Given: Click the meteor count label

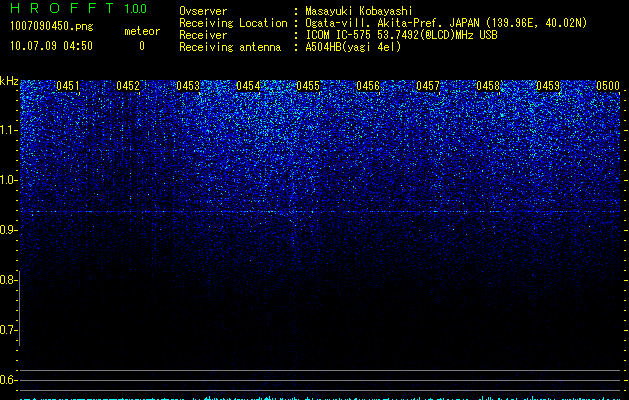Looking at the screenshot, I should coord(142,31).
